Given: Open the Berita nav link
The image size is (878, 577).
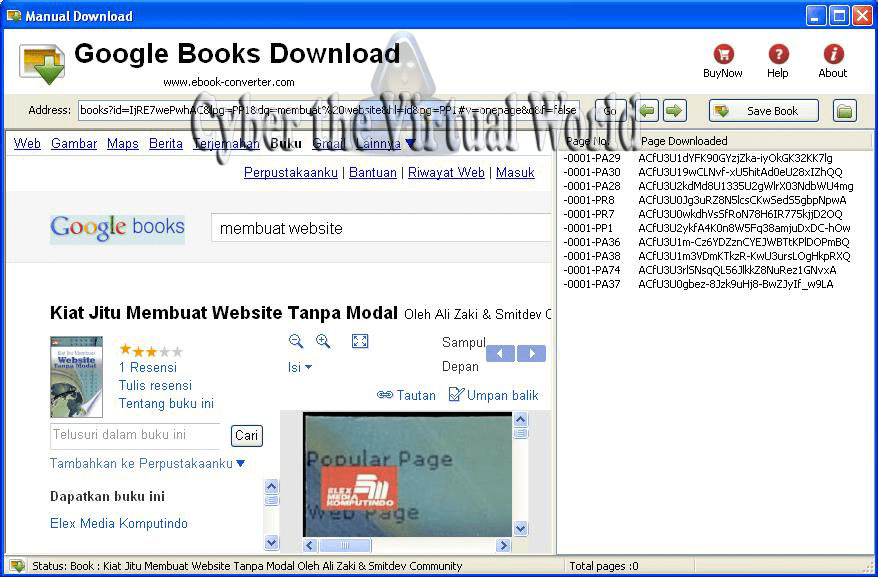Looking at the screenshot, I should [x=166, y=143].
